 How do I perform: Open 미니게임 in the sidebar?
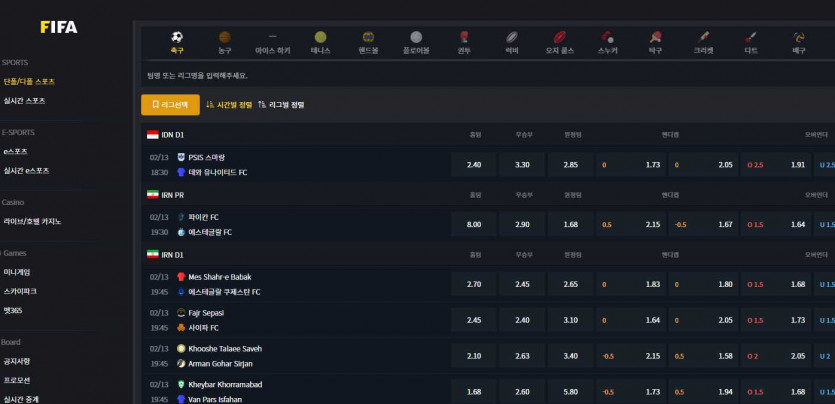pos(17,272)
